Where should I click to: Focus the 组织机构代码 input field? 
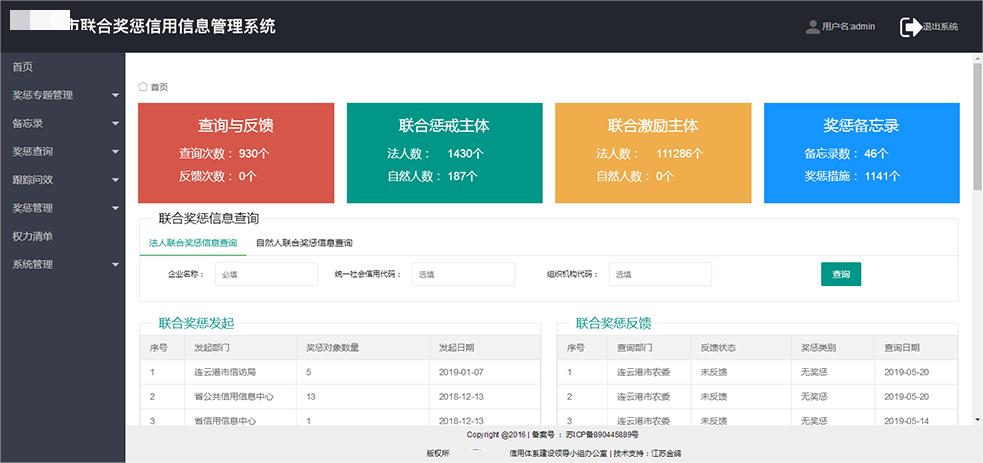pos(660,274)
